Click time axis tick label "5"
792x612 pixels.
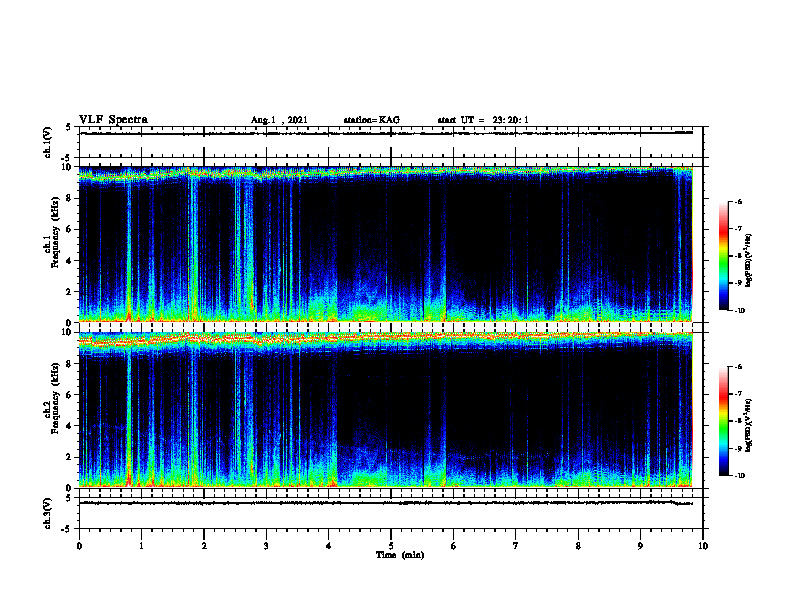tap(391, 546)
